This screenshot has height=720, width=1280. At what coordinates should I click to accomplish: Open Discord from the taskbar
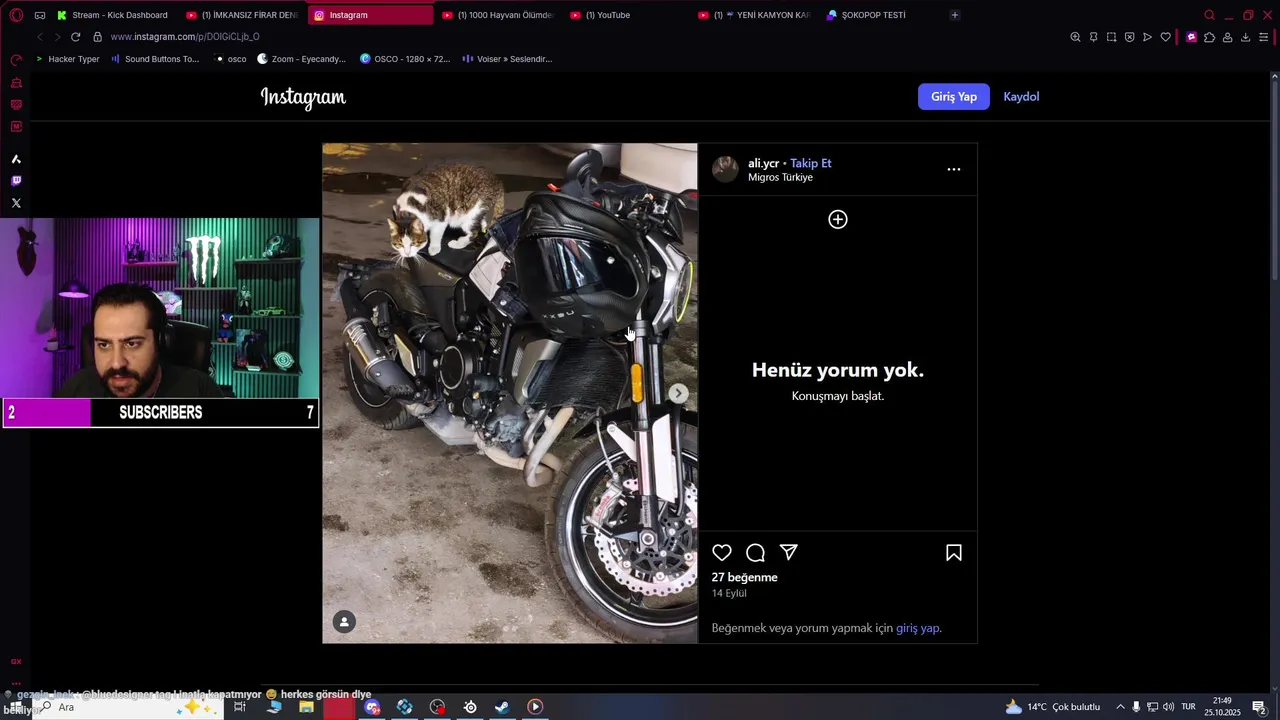pos(372,707)
